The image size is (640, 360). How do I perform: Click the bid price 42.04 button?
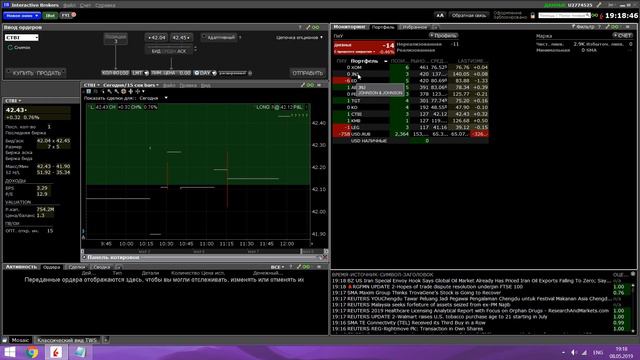[156, 38]
